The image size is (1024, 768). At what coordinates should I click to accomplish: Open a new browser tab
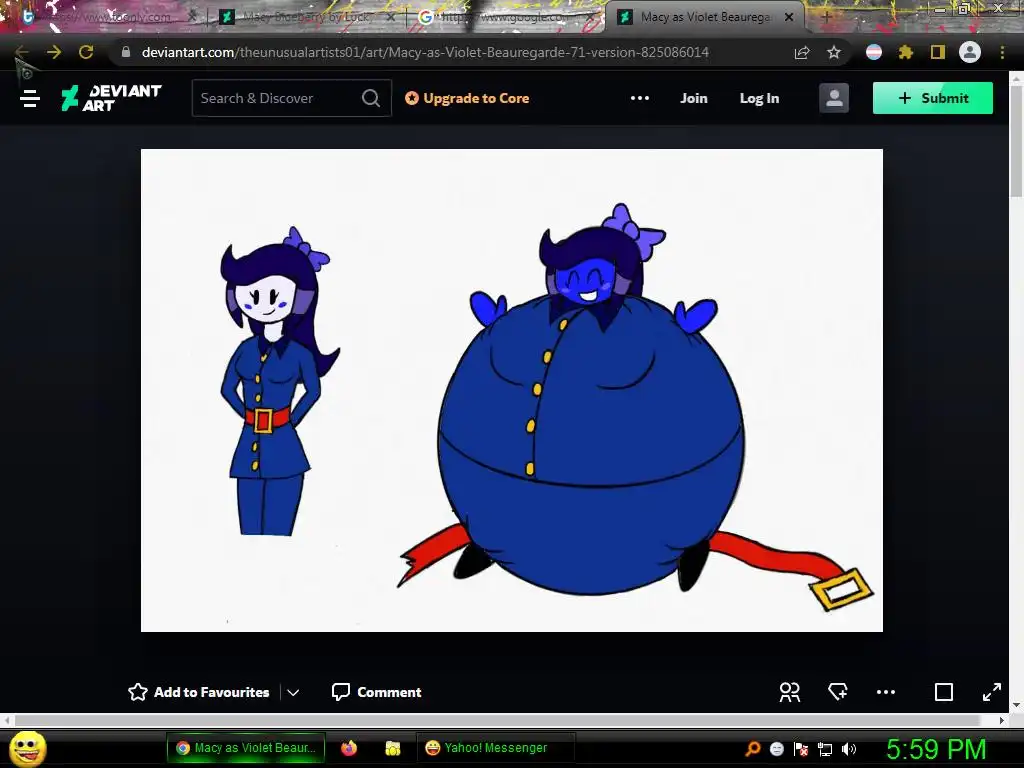[x=826, y=17]
